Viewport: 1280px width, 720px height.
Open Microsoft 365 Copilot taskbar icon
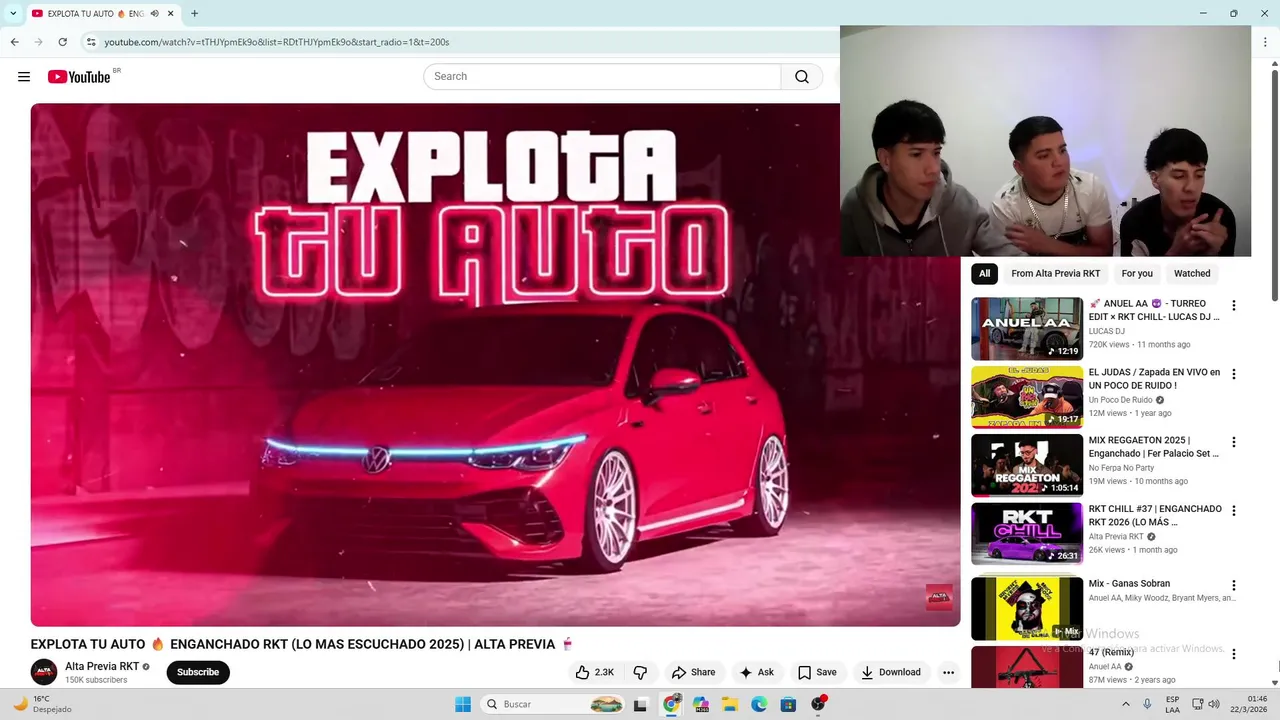[x=700, y=704]
